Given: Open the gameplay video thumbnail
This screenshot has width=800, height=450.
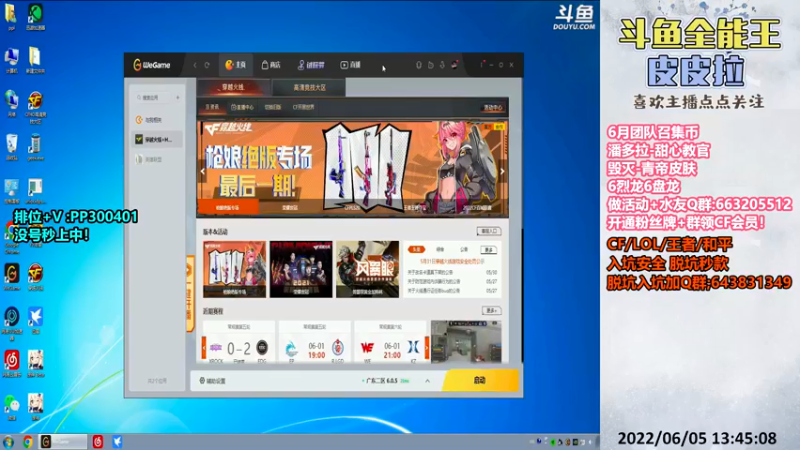Looking at the screenshot, I should [x=466, y=342].
